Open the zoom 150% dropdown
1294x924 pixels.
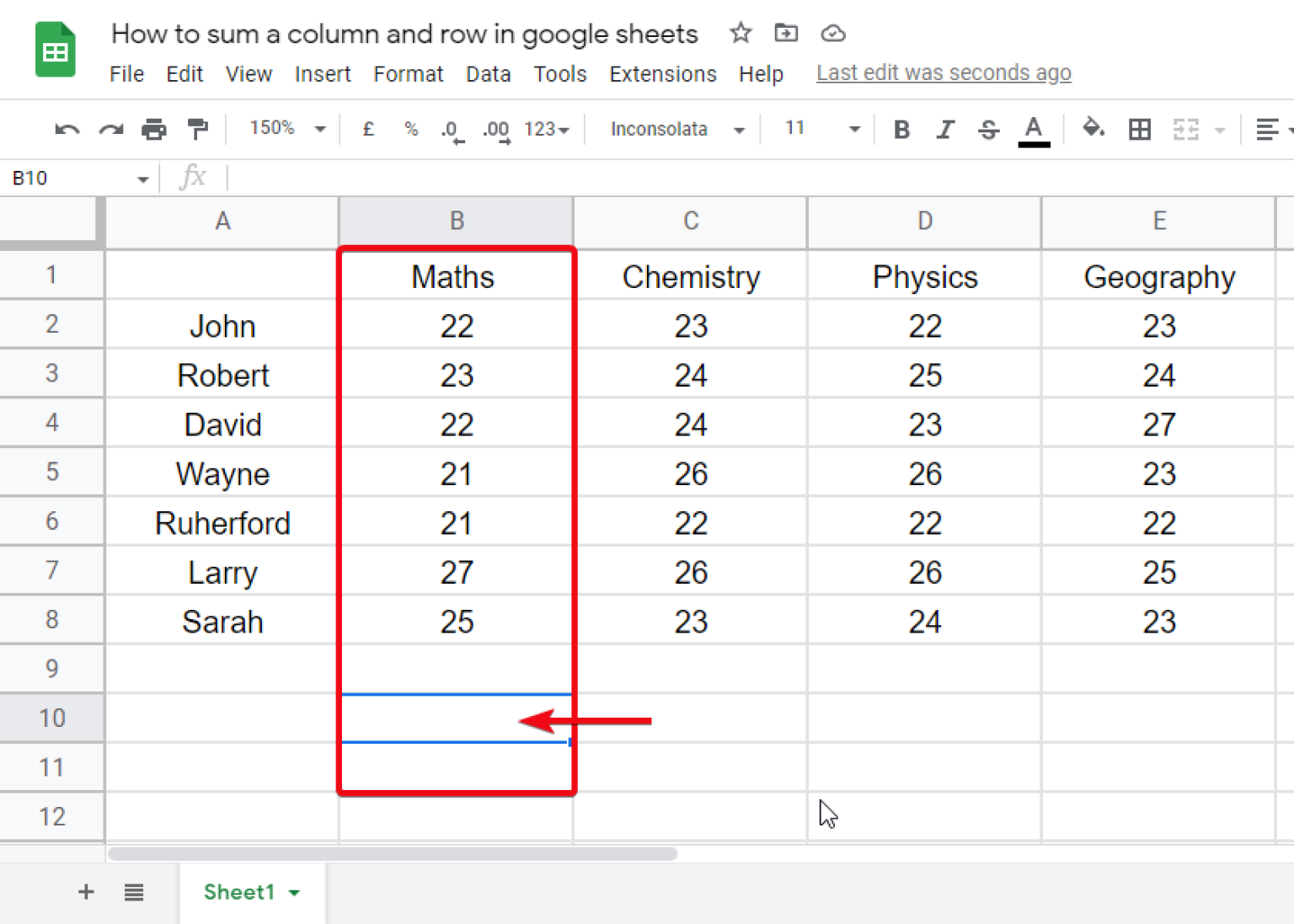pos(287,129)
